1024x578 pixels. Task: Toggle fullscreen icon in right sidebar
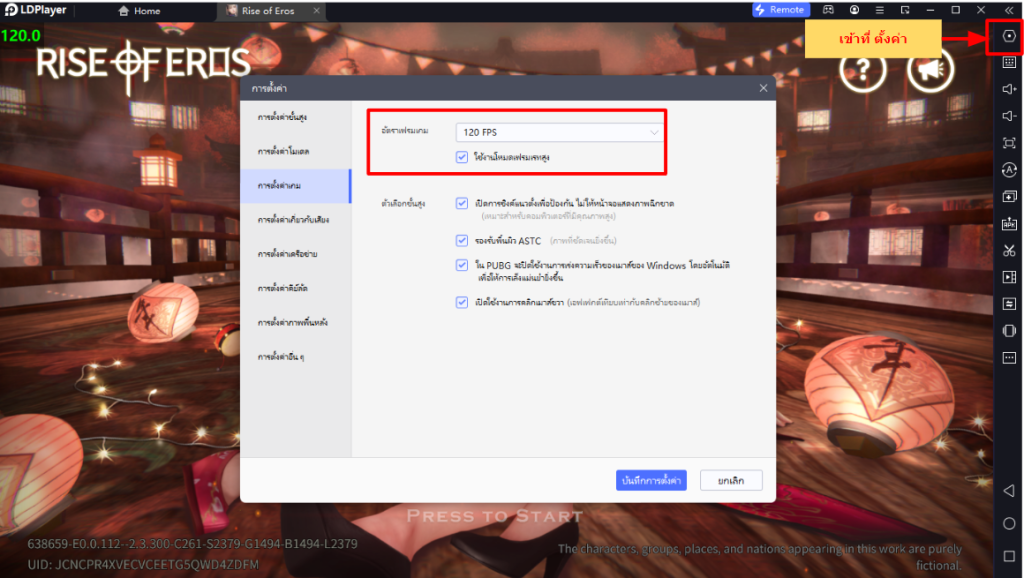[x=1009, y=143]
